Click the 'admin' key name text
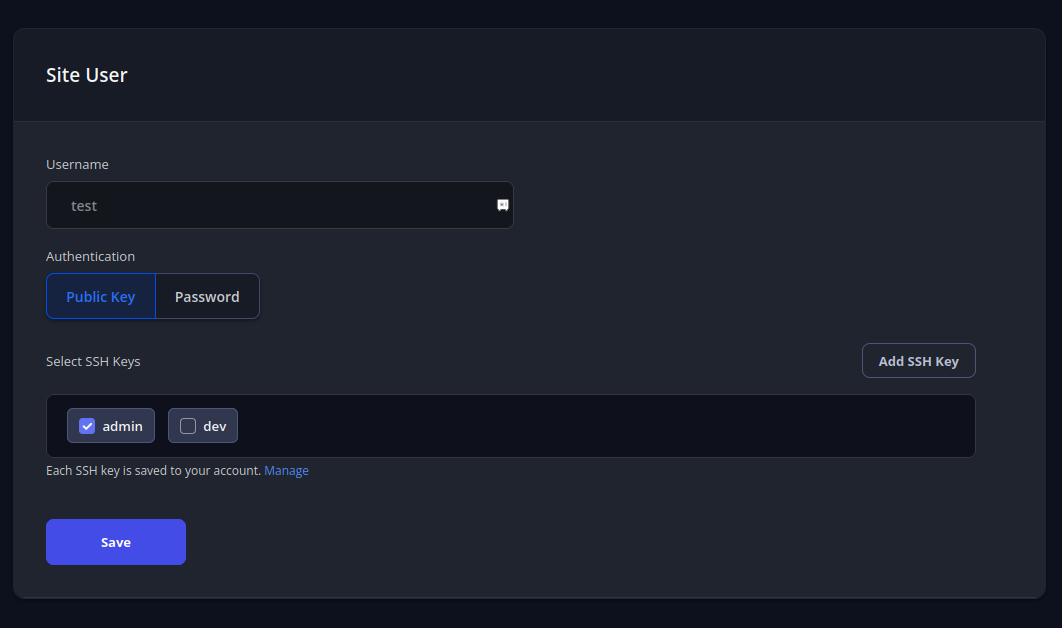This screenshot has height=628, width=1062. tap(122, 426)
